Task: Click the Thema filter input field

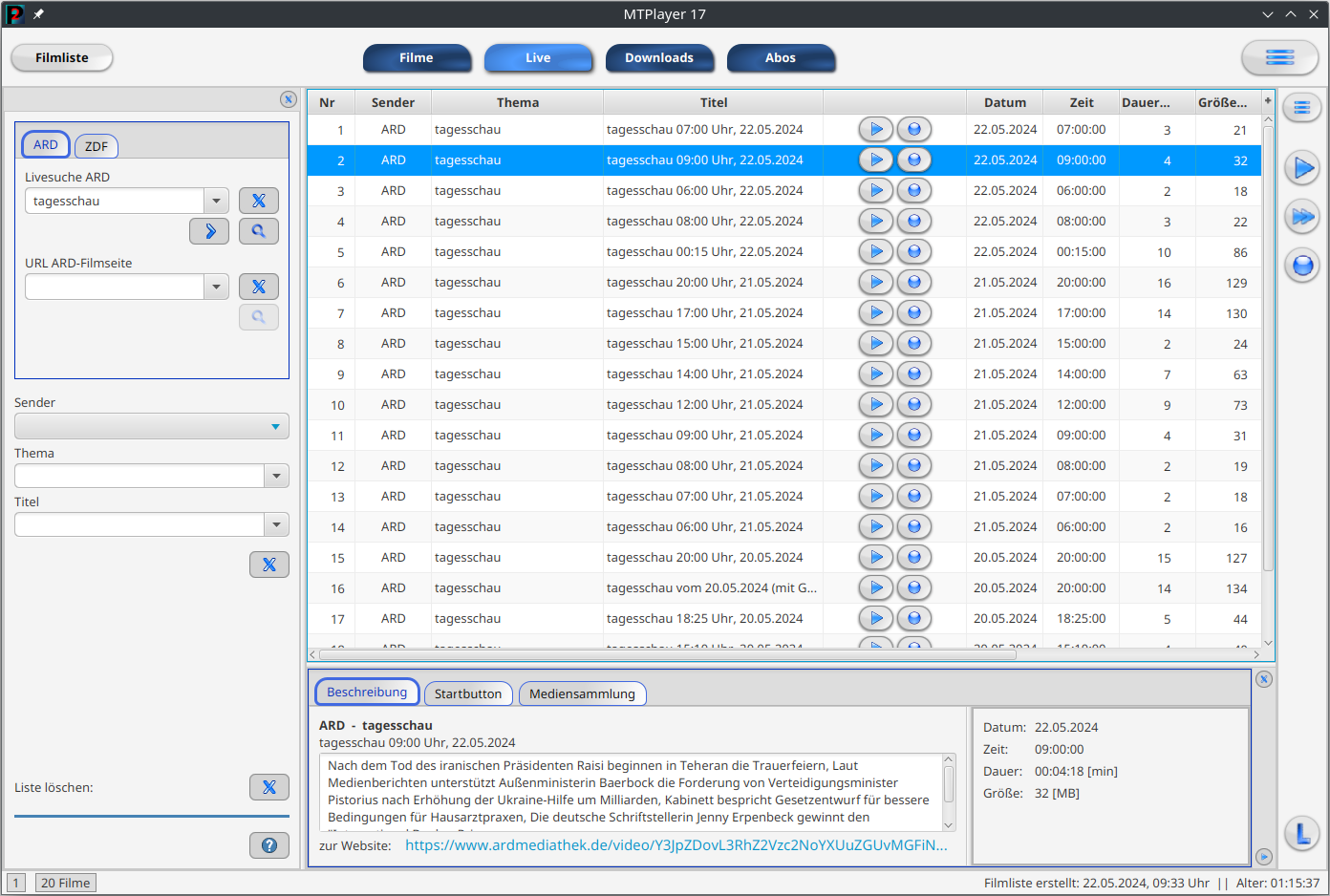Action: [139, 476]
